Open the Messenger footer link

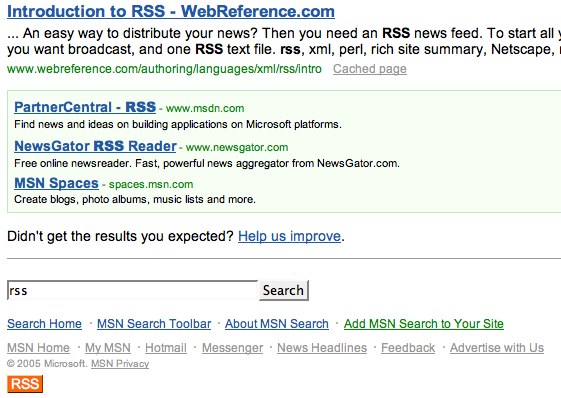(x=232, y=348)
